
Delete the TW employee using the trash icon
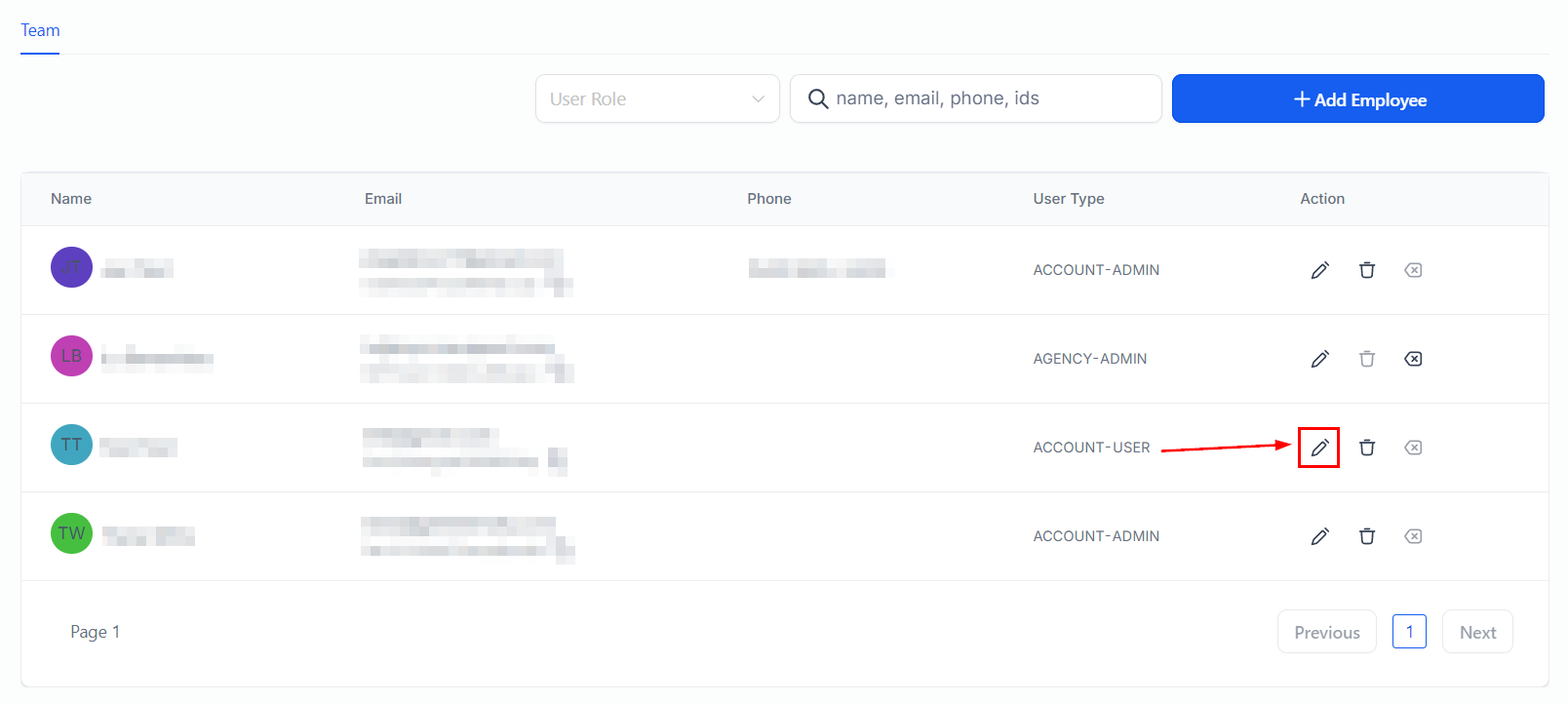pos(1367,536)
